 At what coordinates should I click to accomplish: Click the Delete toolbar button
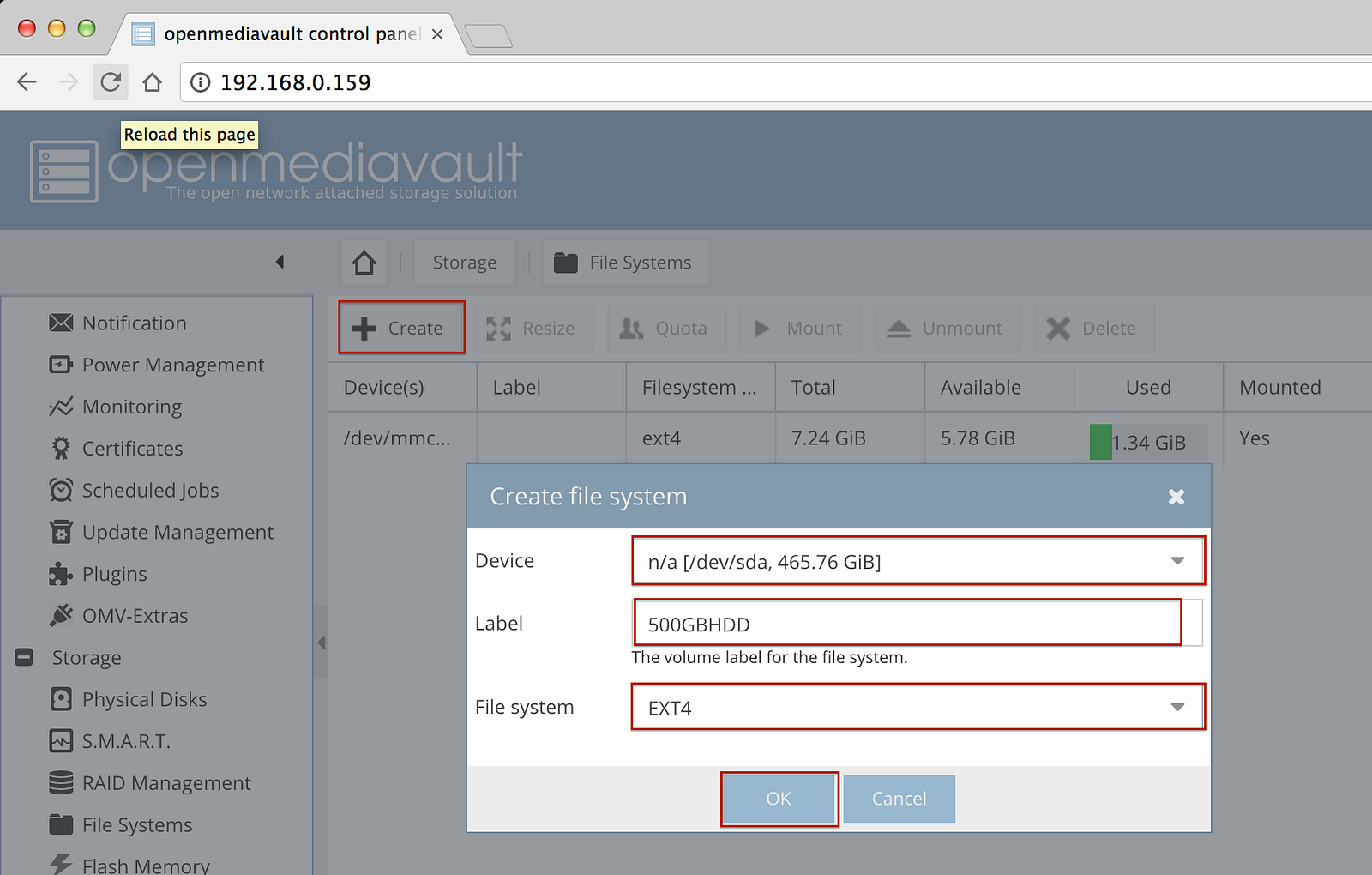1094,329
